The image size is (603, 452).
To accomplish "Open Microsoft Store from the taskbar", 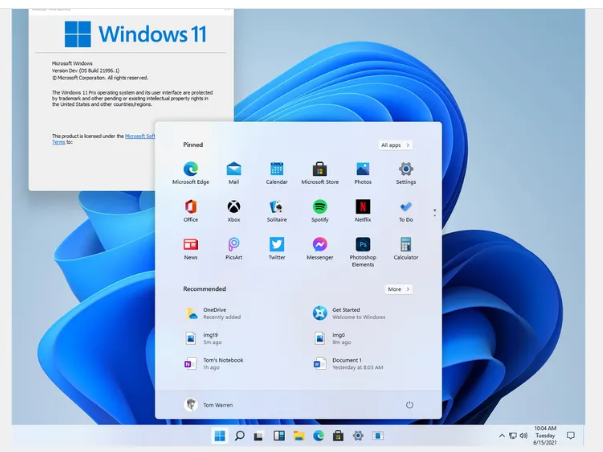I will 338,436.
